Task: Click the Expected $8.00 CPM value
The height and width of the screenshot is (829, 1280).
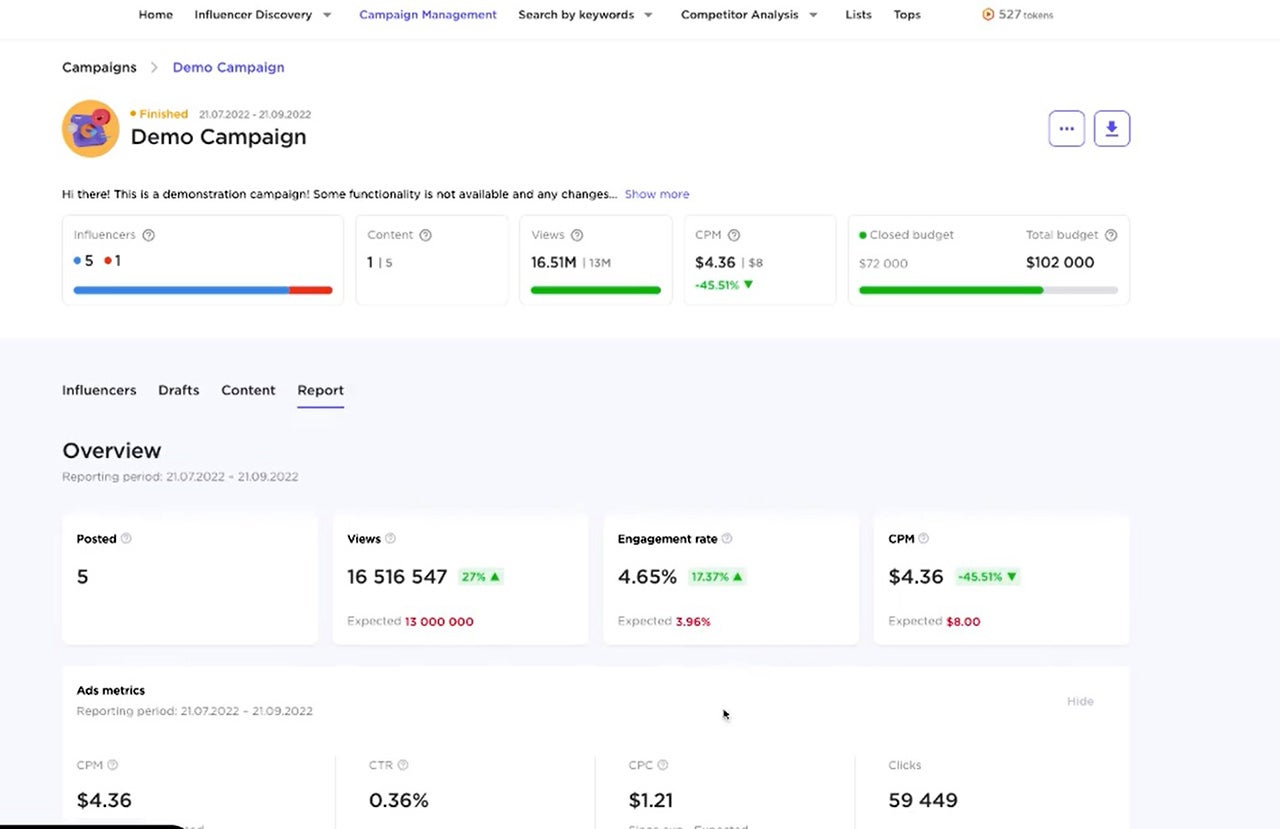Action: pyautogui.click(x=963, y=621)
